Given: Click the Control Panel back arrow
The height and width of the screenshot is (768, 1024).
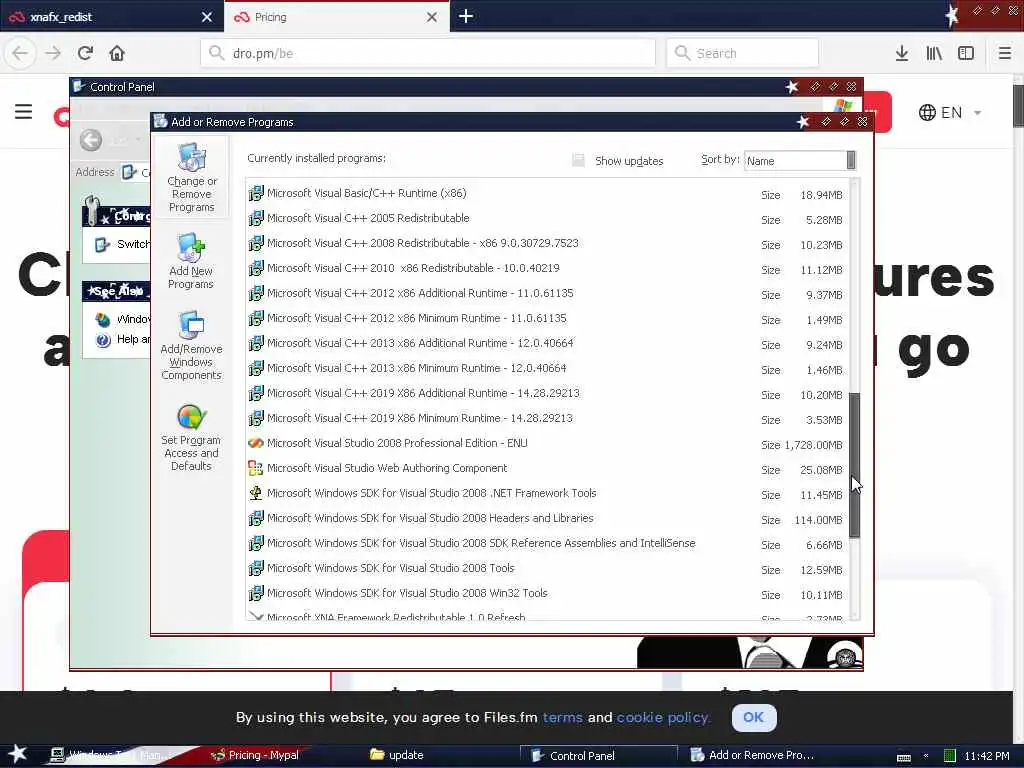Looking at the screenshot, I should (91, 139).
